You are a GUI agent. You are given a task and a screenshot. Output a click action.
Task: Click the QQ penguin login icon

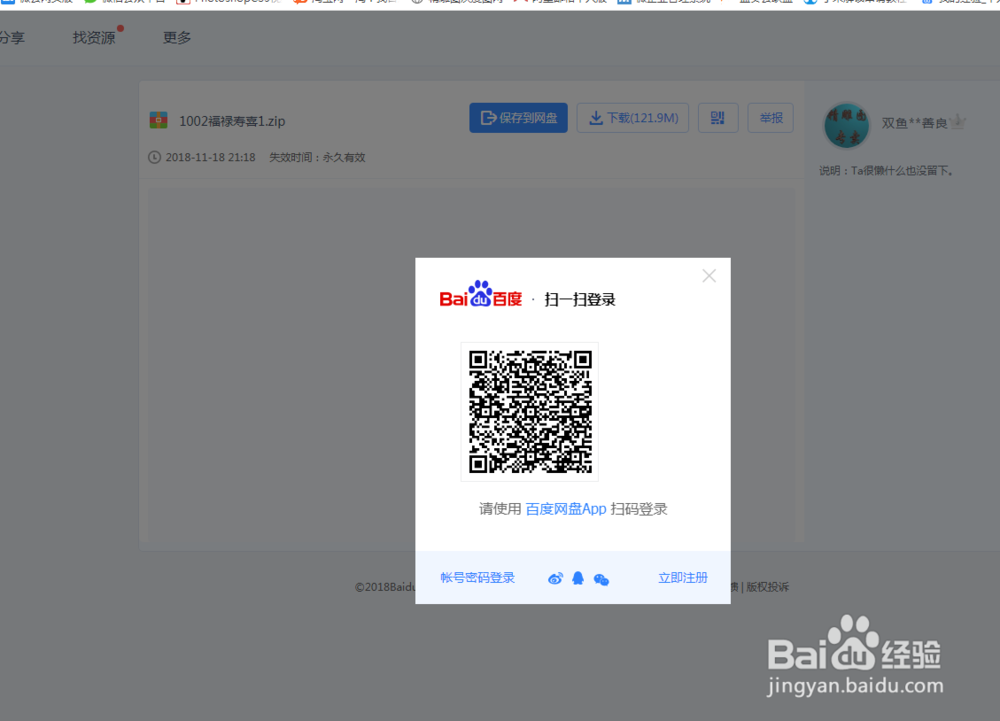[x=578, y=578]
